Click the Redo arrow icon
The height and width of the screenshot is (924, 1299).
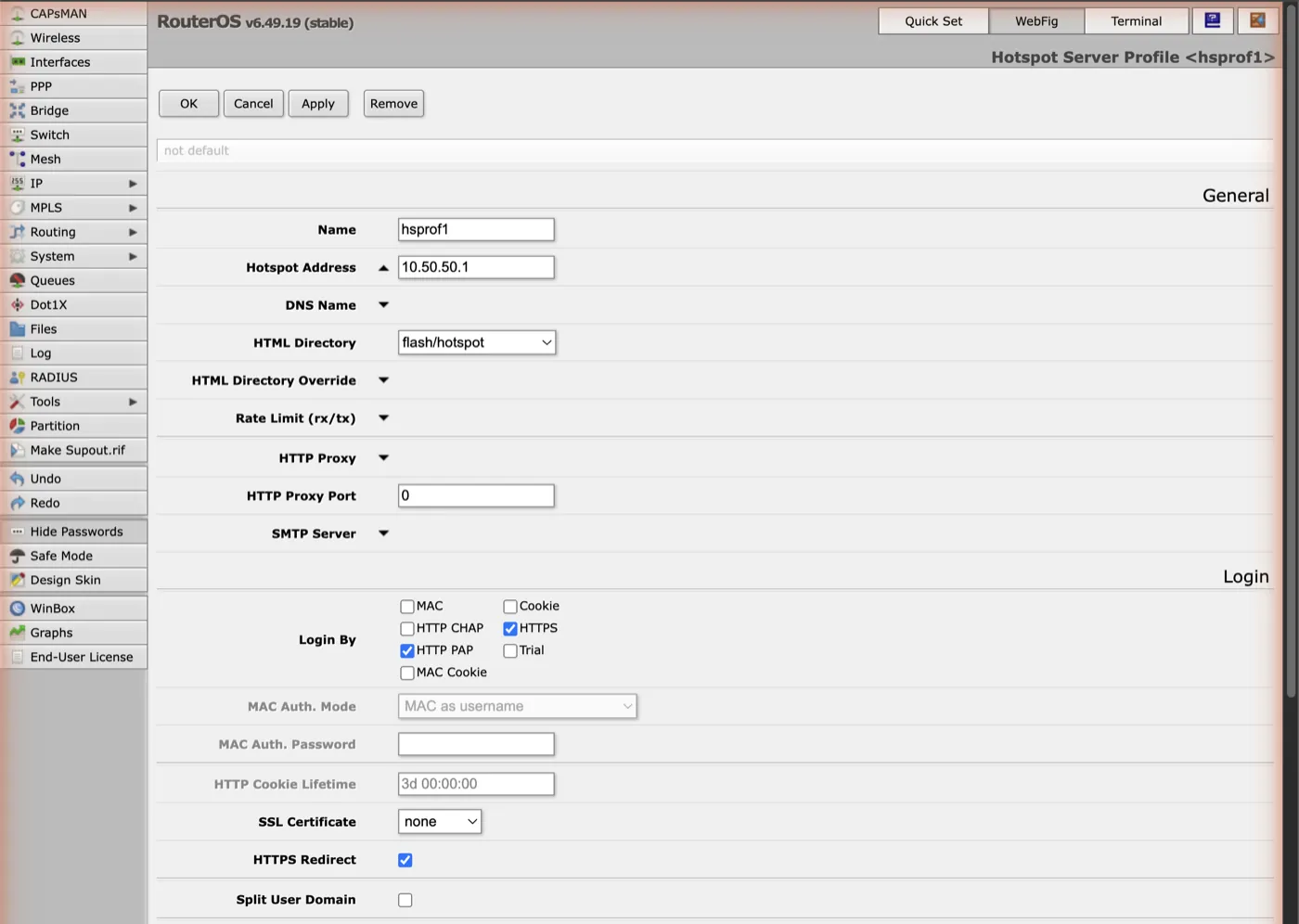(x=17, y=503)
